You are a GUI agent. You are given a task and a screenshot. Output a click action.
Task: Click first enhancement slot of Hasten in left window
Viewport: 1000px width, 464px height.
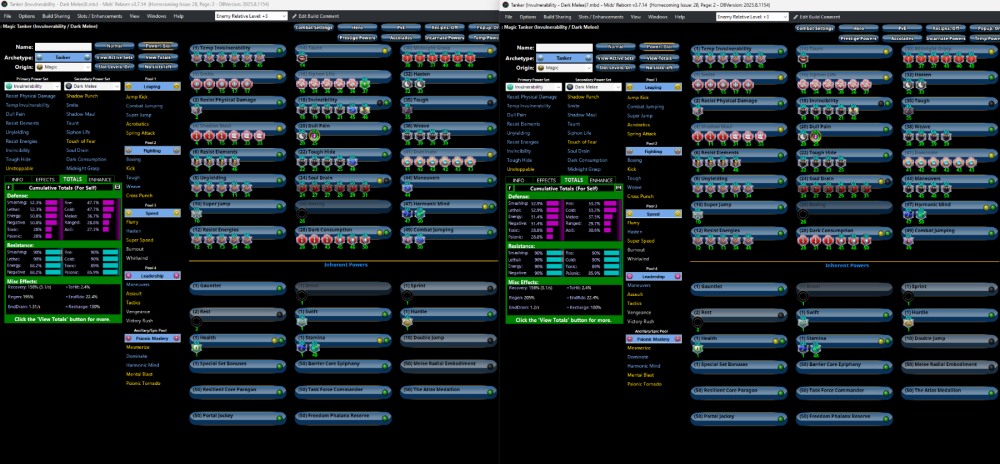(x=406, y=84)
